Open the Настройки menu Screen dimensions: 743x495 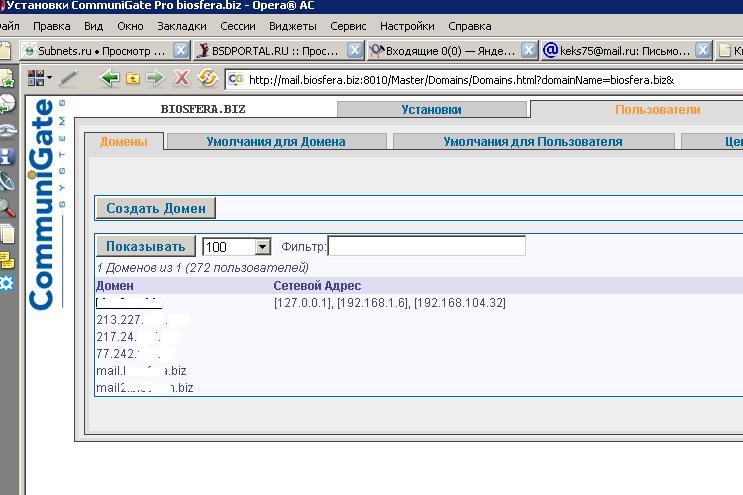(407, 25)
